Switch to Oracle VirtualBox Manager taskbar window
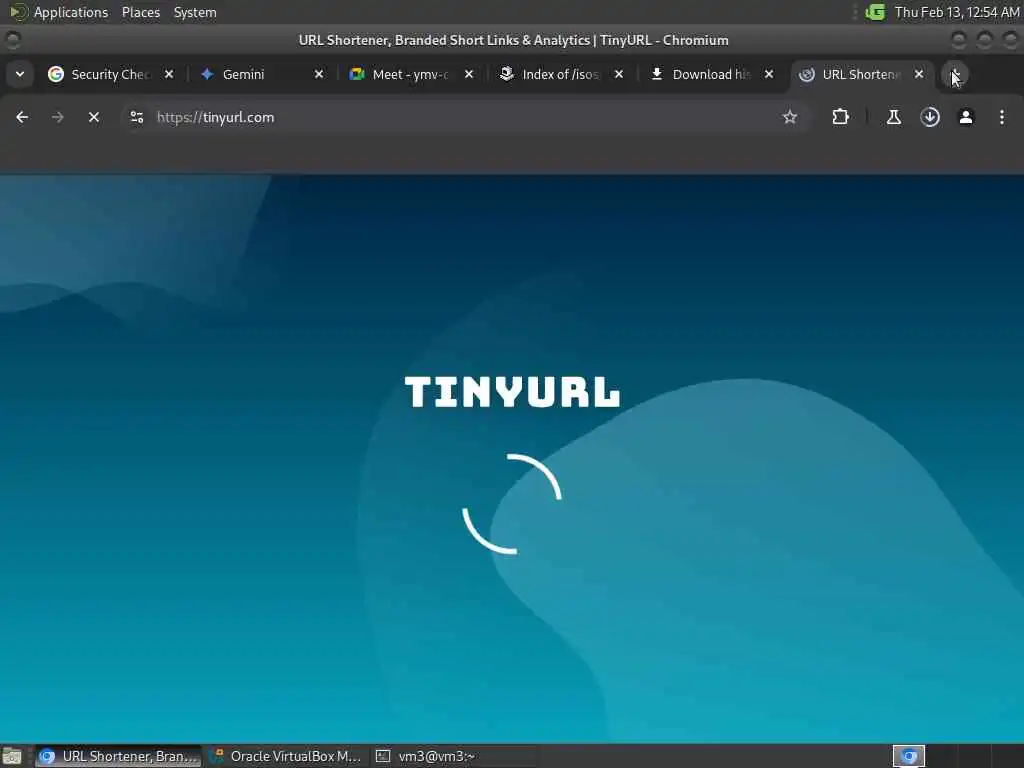 coord(286,756)
